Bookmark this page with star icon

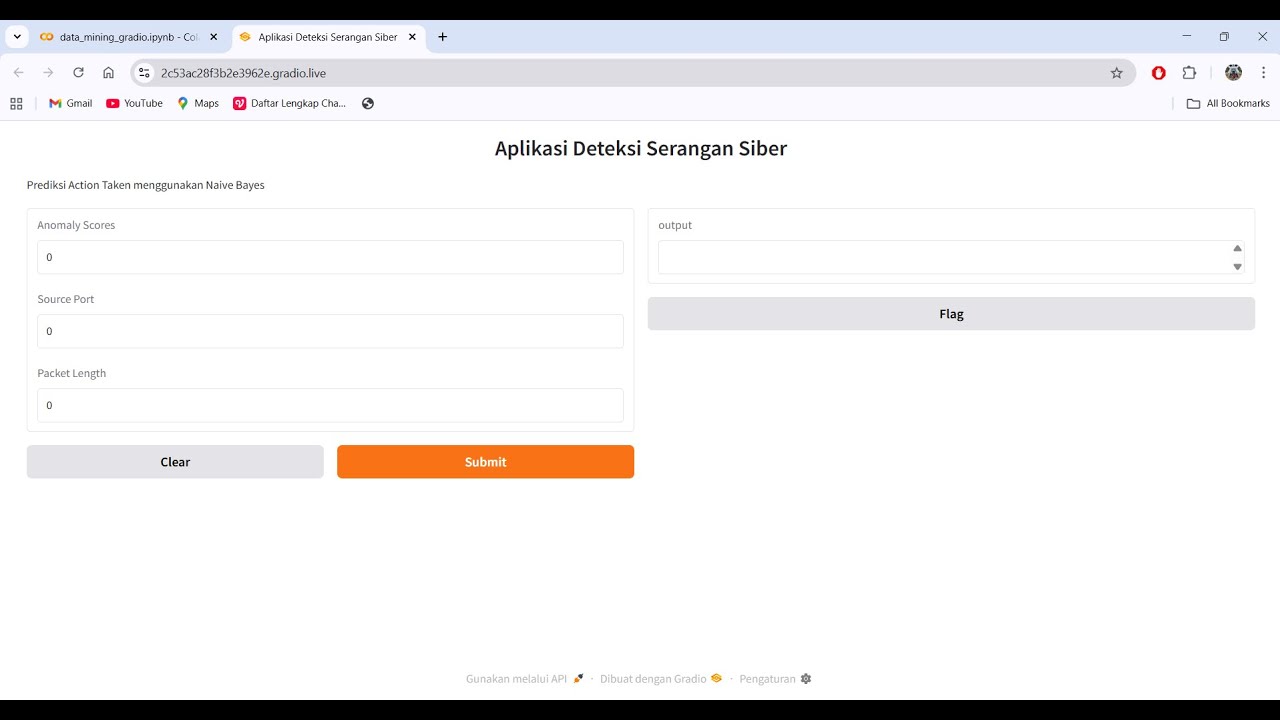pyautogui.click(x=1117, y=73)
